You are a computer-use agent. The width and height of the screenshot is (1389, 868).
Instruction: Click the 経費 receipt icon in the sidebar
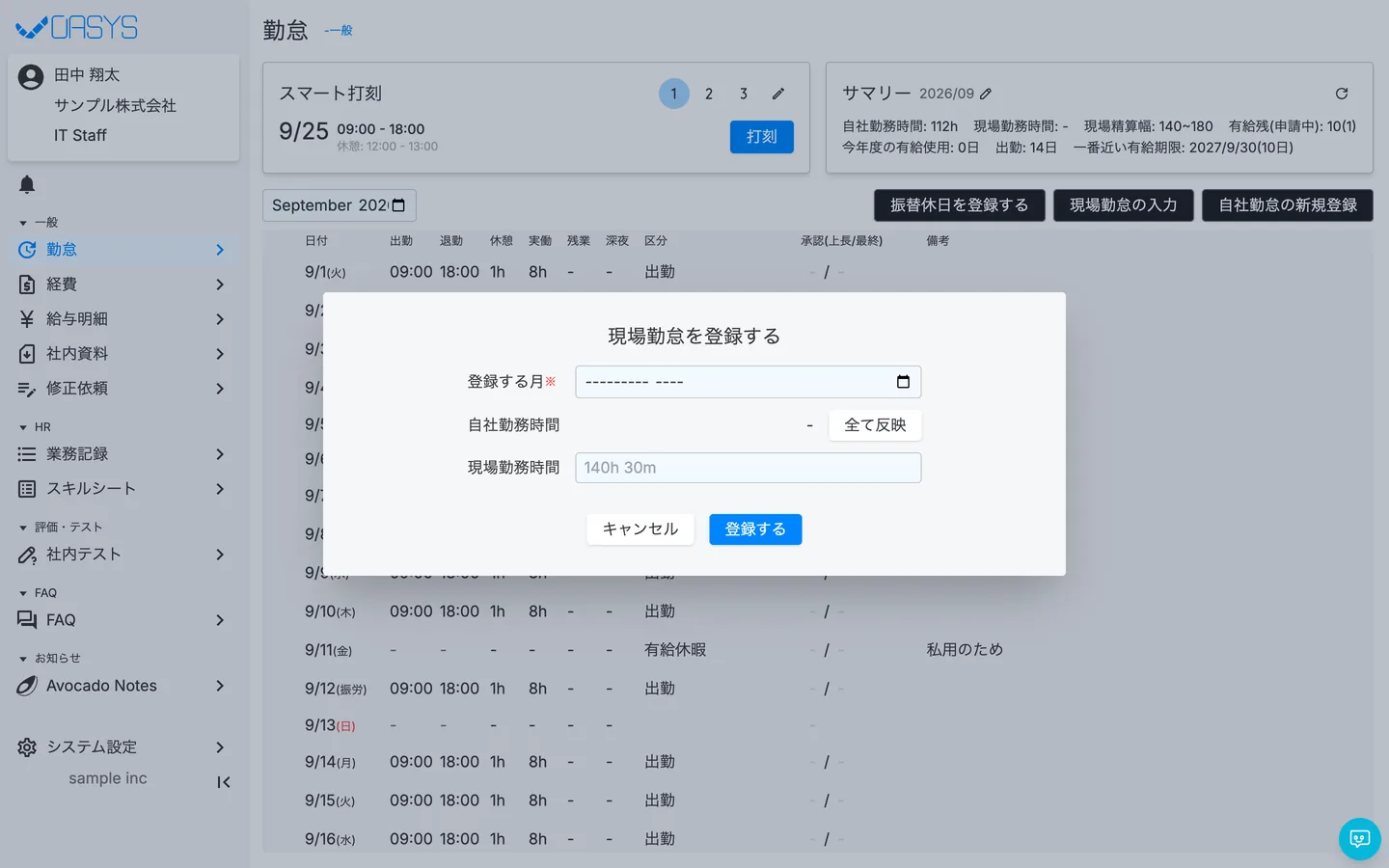(27, 285)
